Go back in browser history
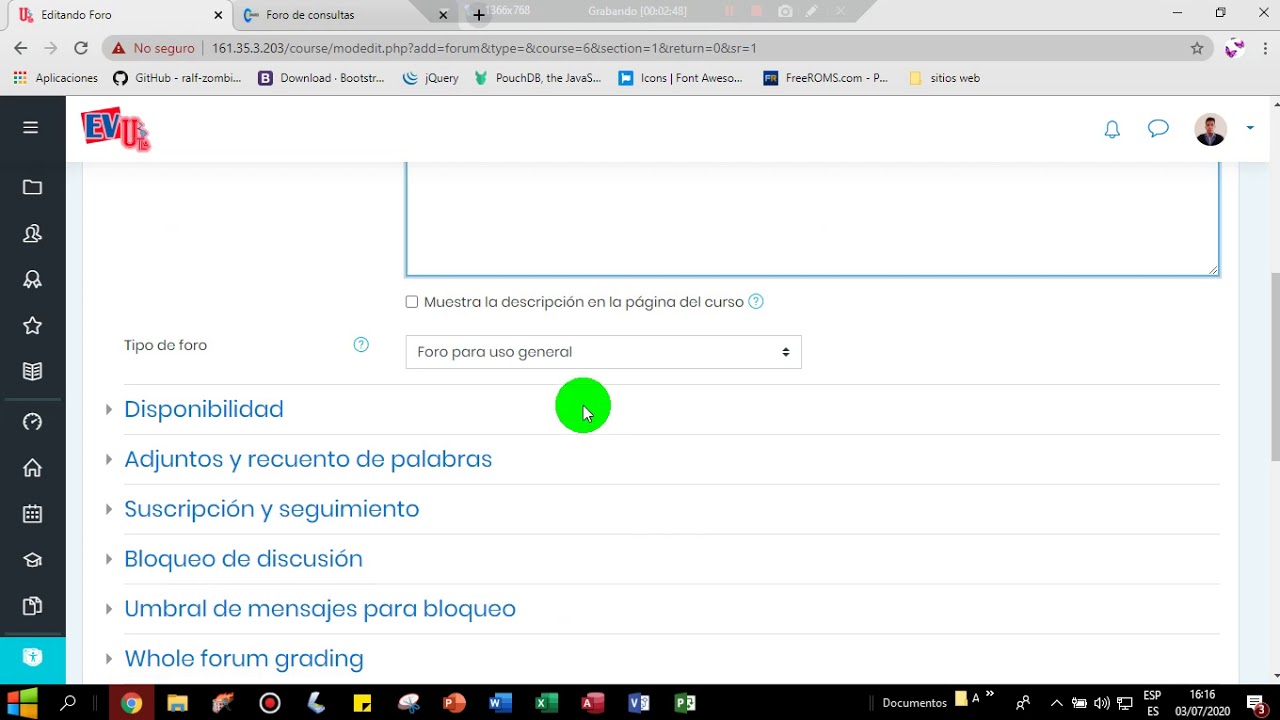Viewport: 1280px width, 720px height. pos(21,48)
